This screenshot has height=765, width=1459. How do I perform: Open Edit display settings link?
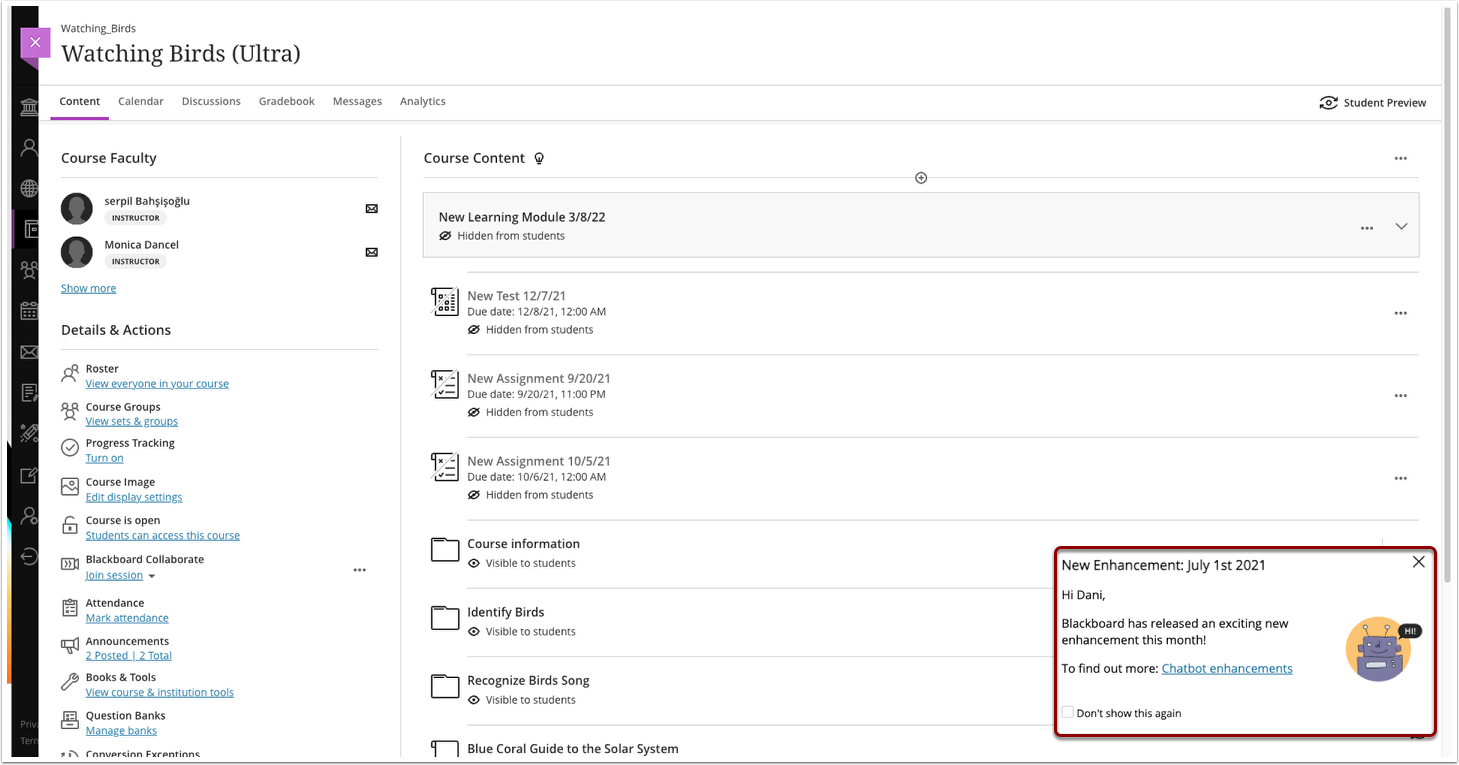134,497
